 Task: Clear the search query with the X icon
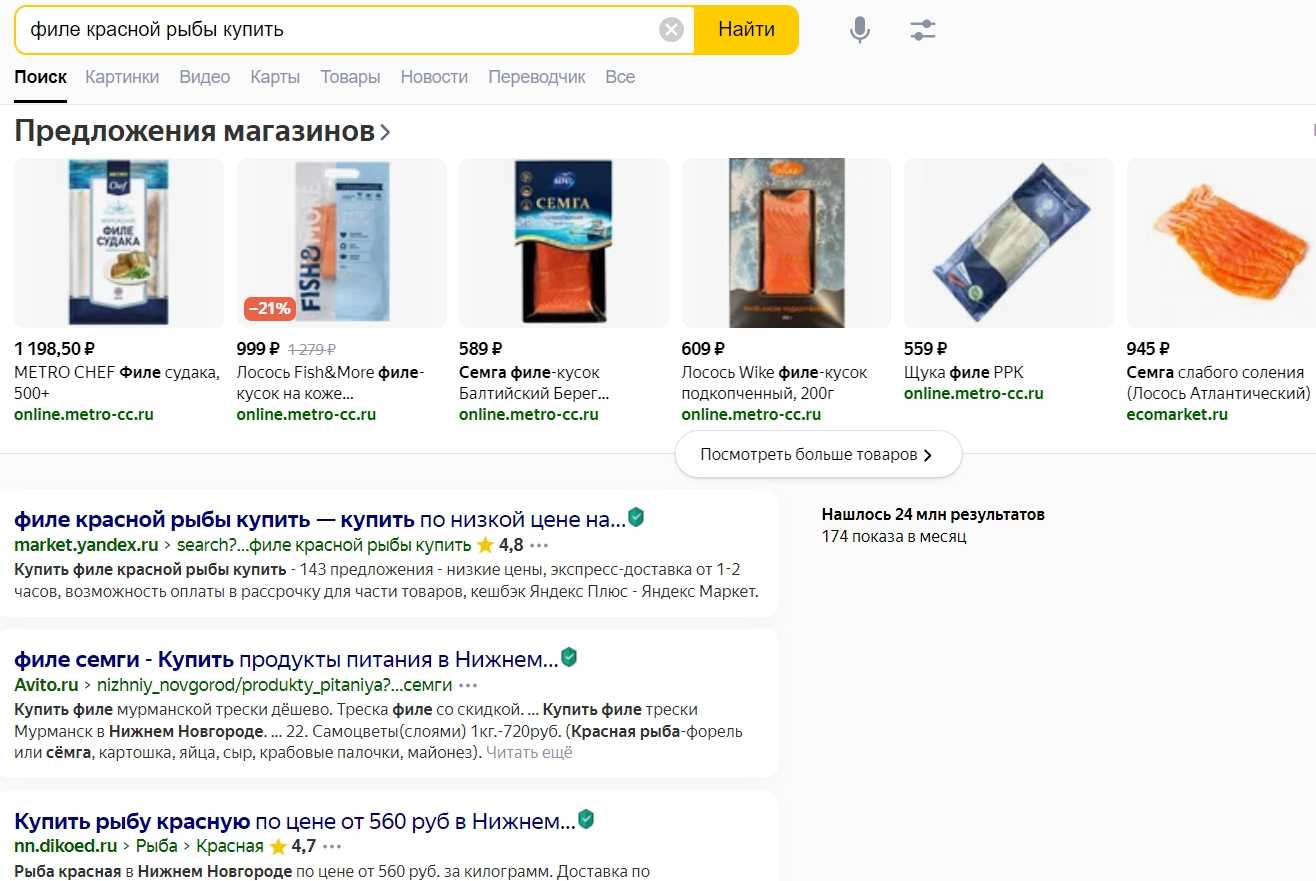[x=671, y=30]
